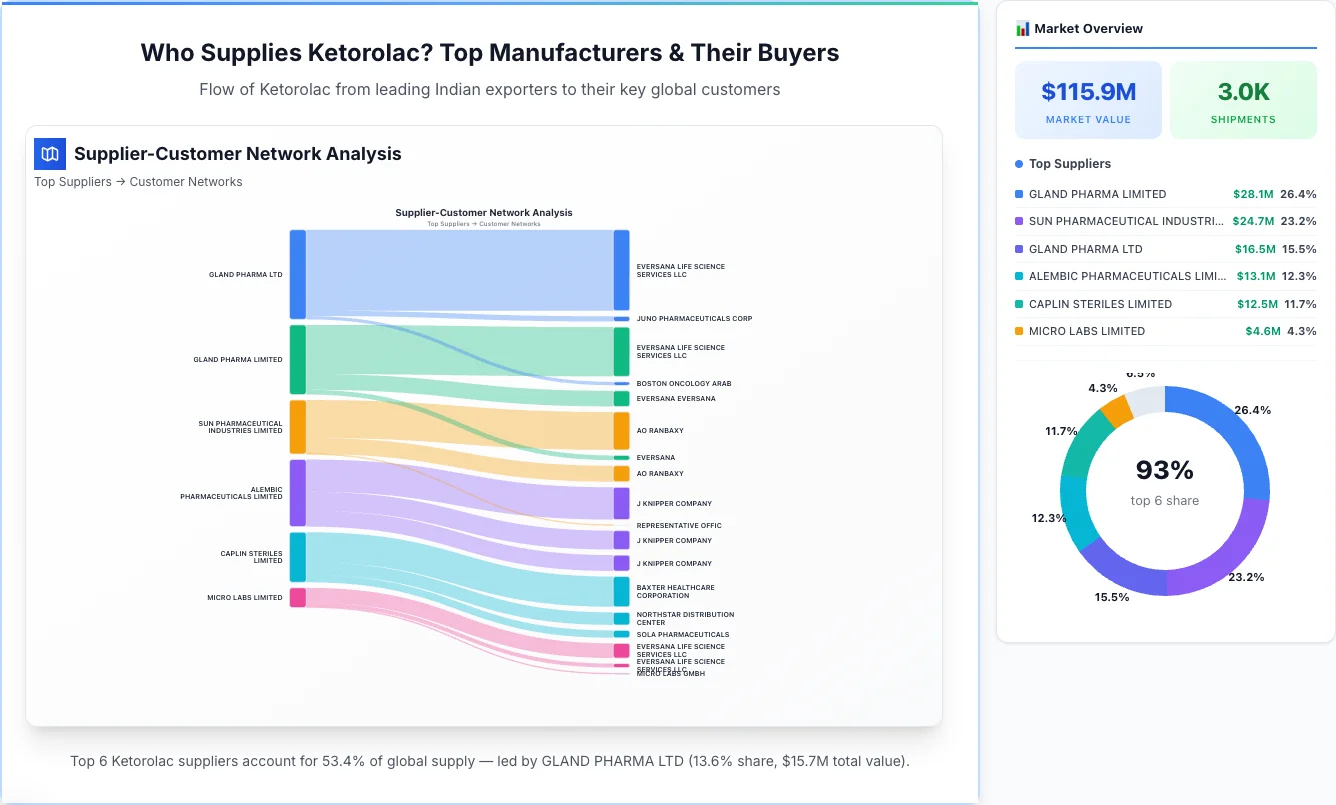Click the blue network analysis icon beside the panel title

49,154
